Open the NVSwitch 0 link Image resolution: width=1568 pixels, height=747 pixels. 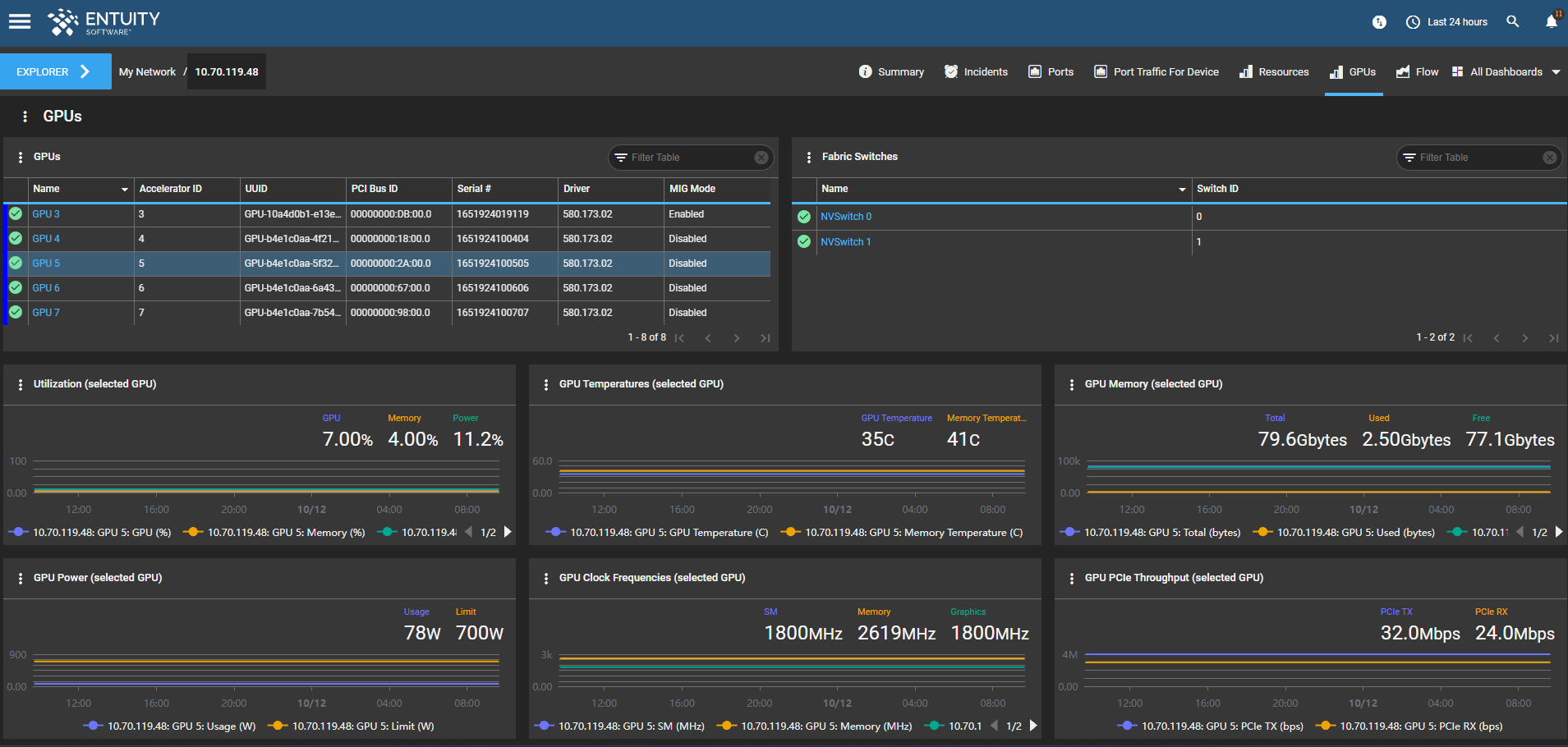point(846,217)
